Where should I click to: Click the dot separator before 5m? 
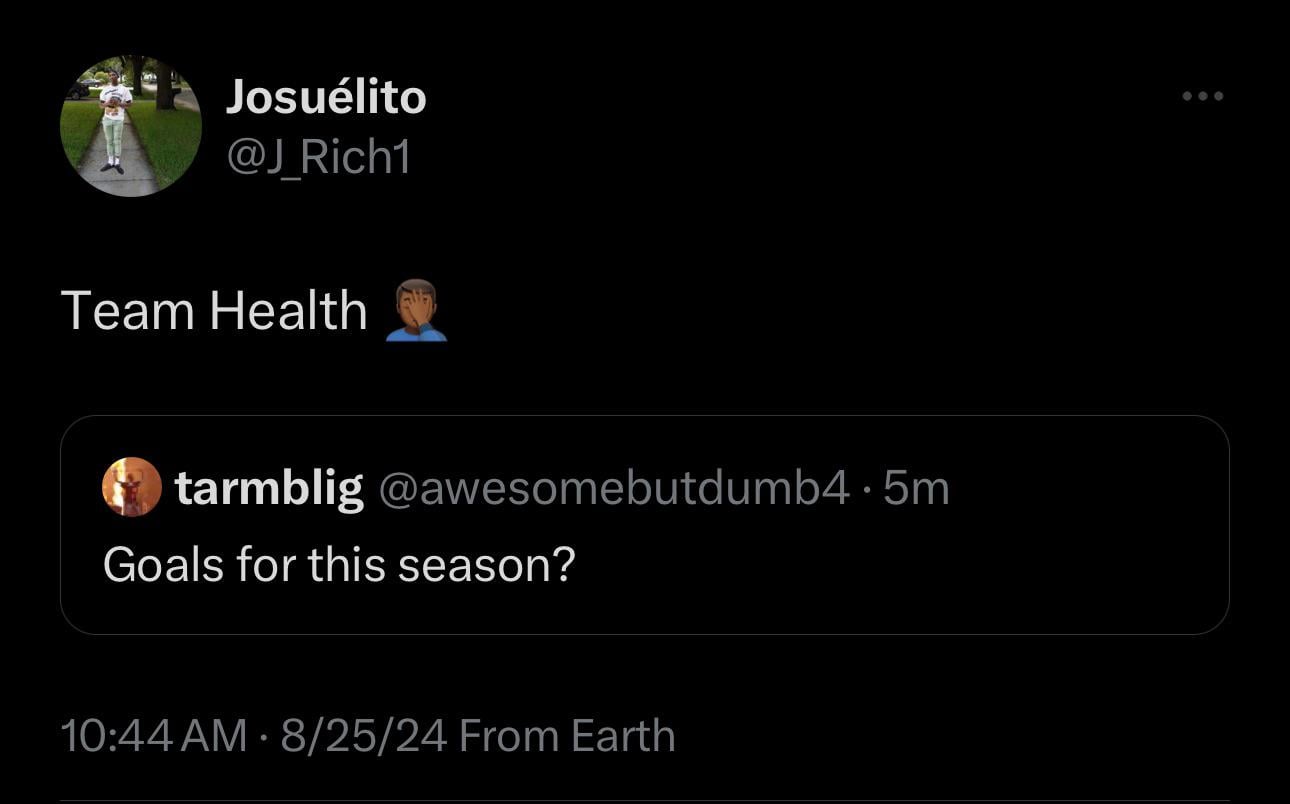[x=866, y=489]
